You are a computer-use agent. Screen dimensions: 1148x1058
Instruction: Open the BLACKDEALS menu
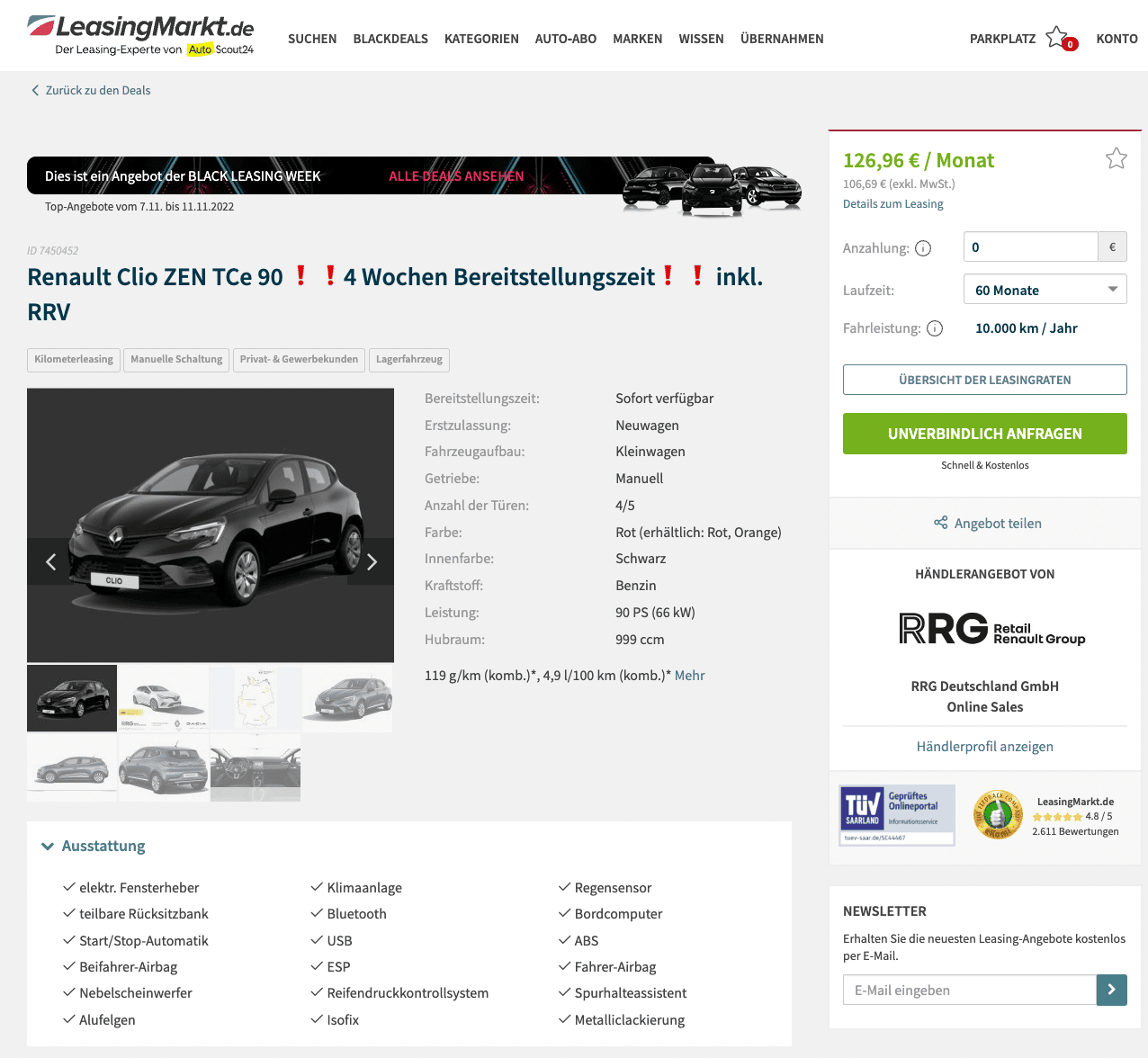pos(390,39)
